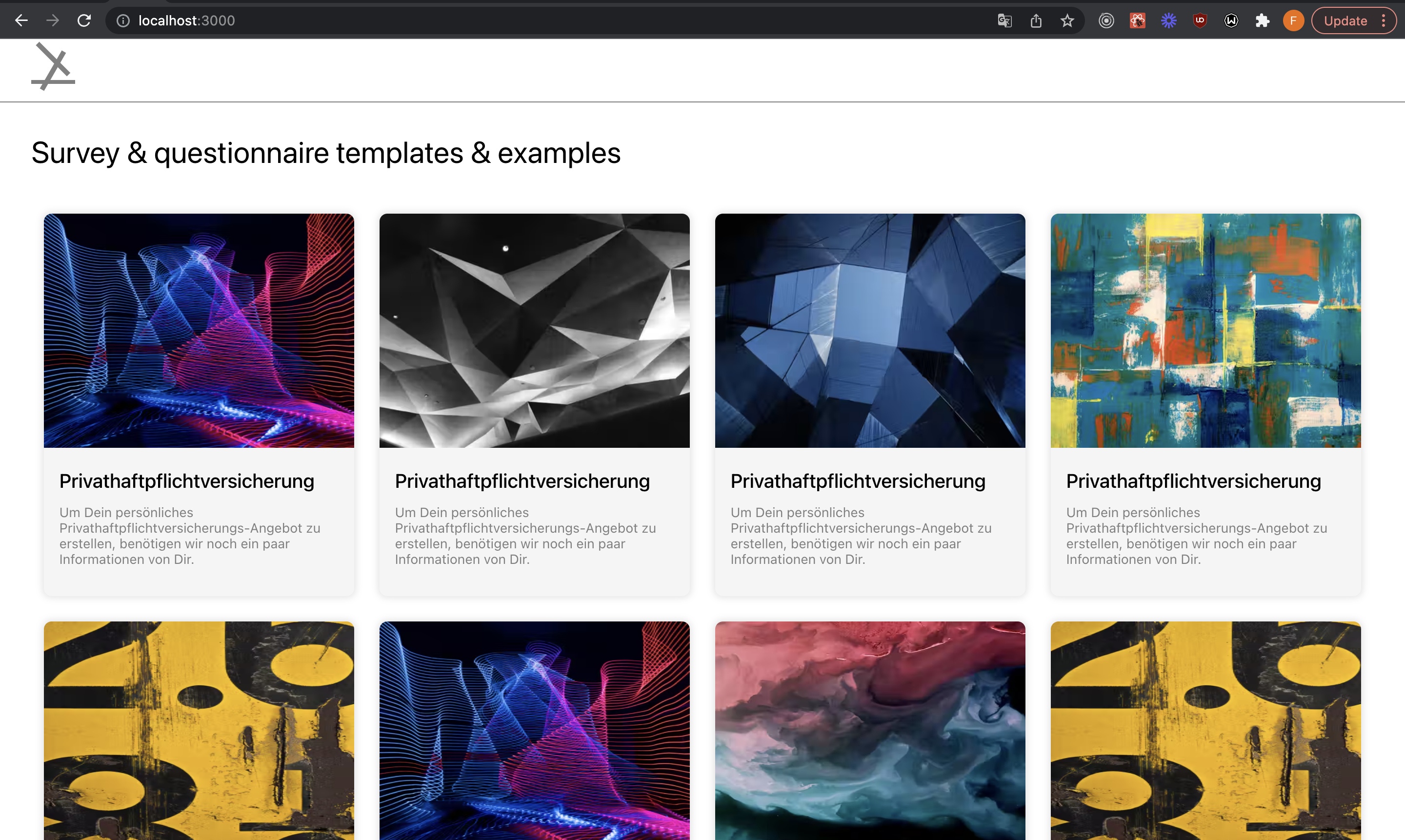This screenshot has height=840, width=1405.
Task: Open the blue geometric glass architecture image card
Action: tap(870, 331)
